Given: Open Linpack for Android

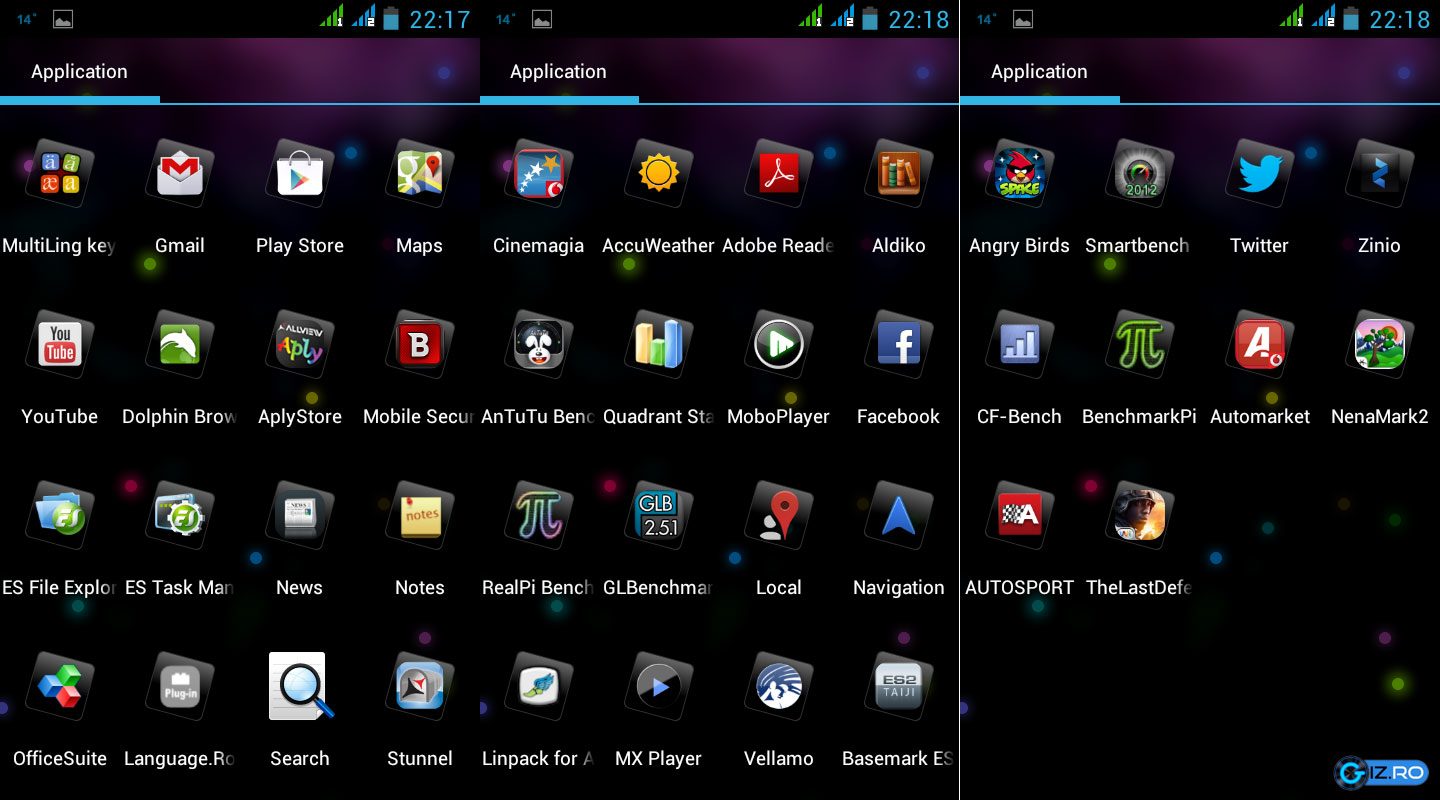Looking at the screenshot, I should pos(539,686).
